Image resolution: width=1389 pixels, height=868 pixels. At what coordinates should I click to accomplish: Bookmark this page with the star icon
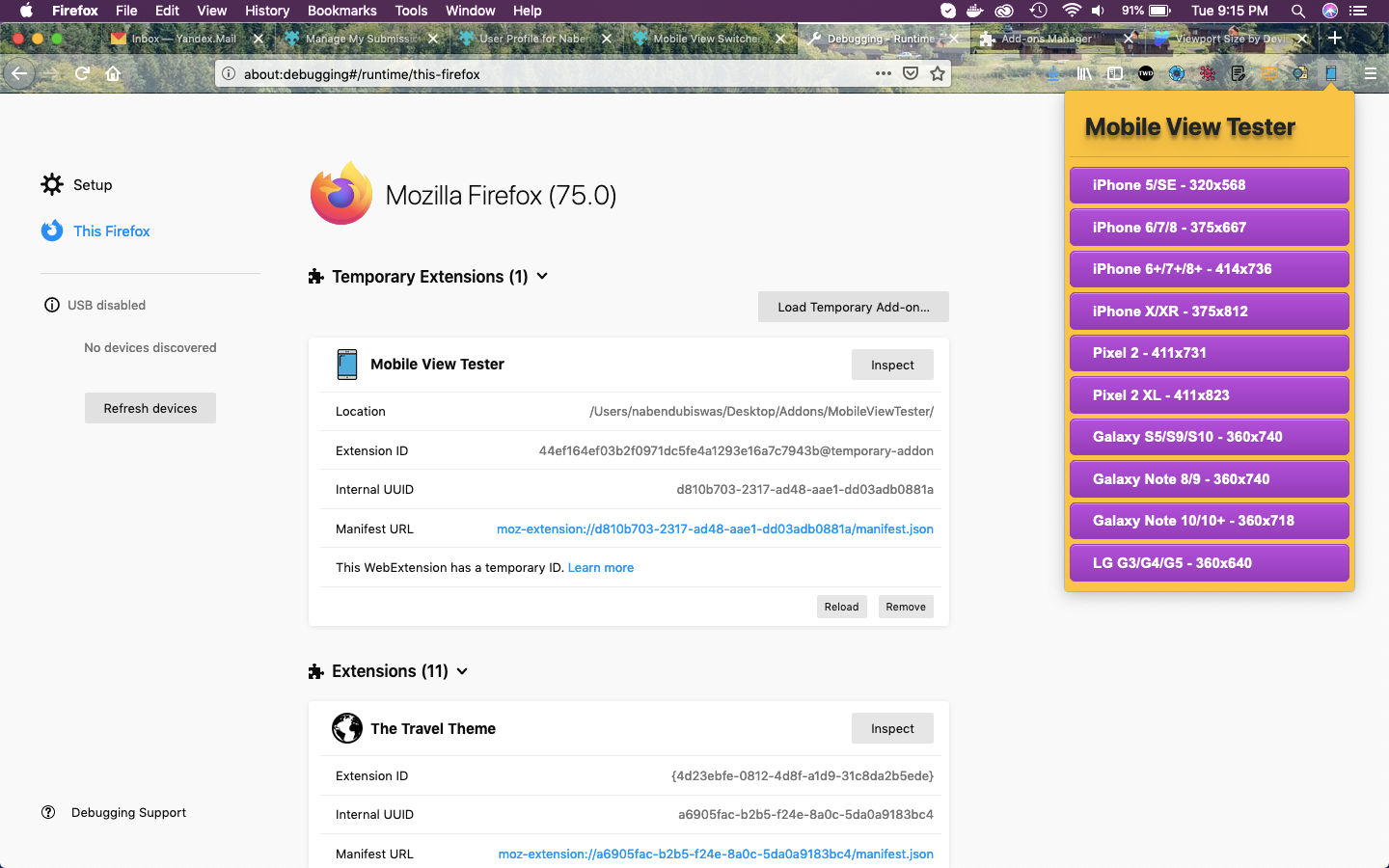tap(937, 73)
